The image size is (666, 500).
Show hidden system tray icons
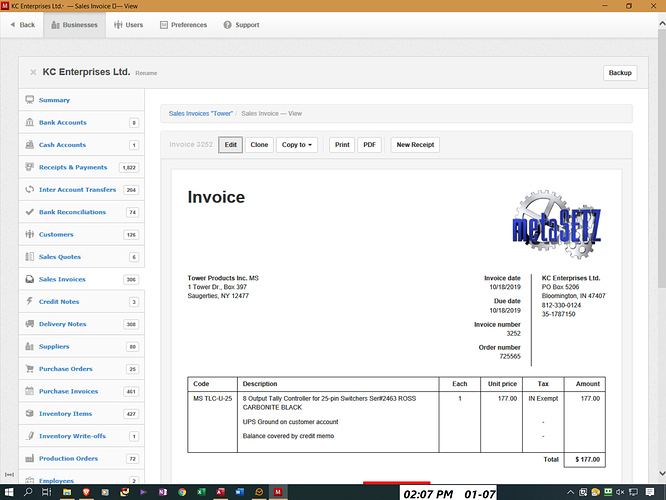(x=570, y=492)
